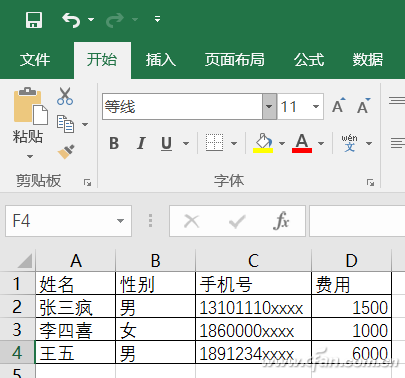Open the font color palette arrow
Viewport: 405px width, 378px height.
321,144
